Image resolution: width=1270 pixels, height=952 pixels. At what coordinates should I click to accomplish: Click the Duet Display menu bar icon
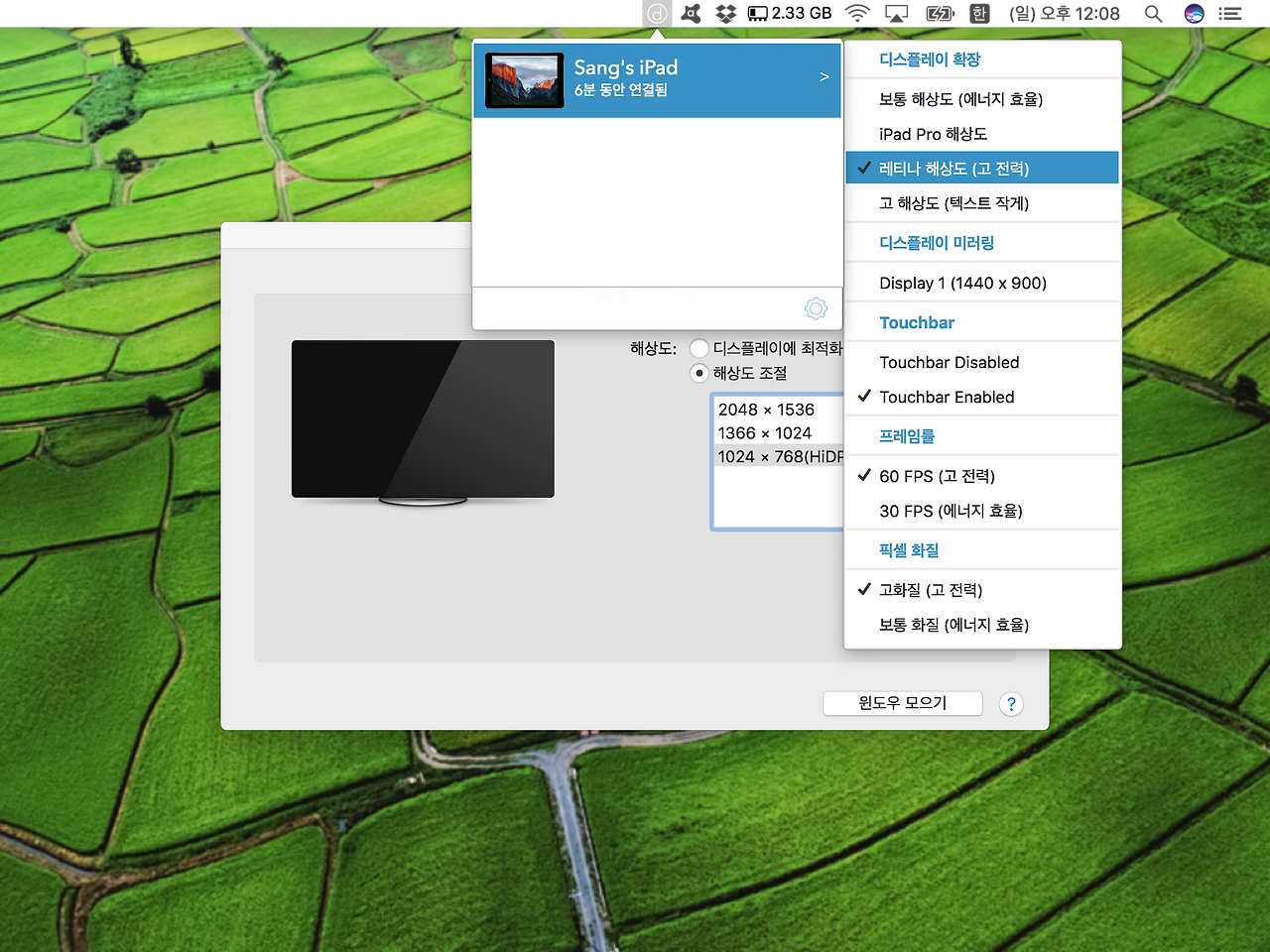657,14
